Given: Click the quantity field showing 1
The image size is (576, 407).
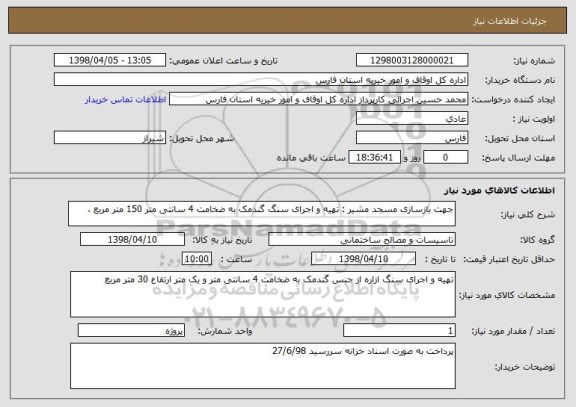Looking at the screenshot, I should pyautogui.click(x=399, y=330).
